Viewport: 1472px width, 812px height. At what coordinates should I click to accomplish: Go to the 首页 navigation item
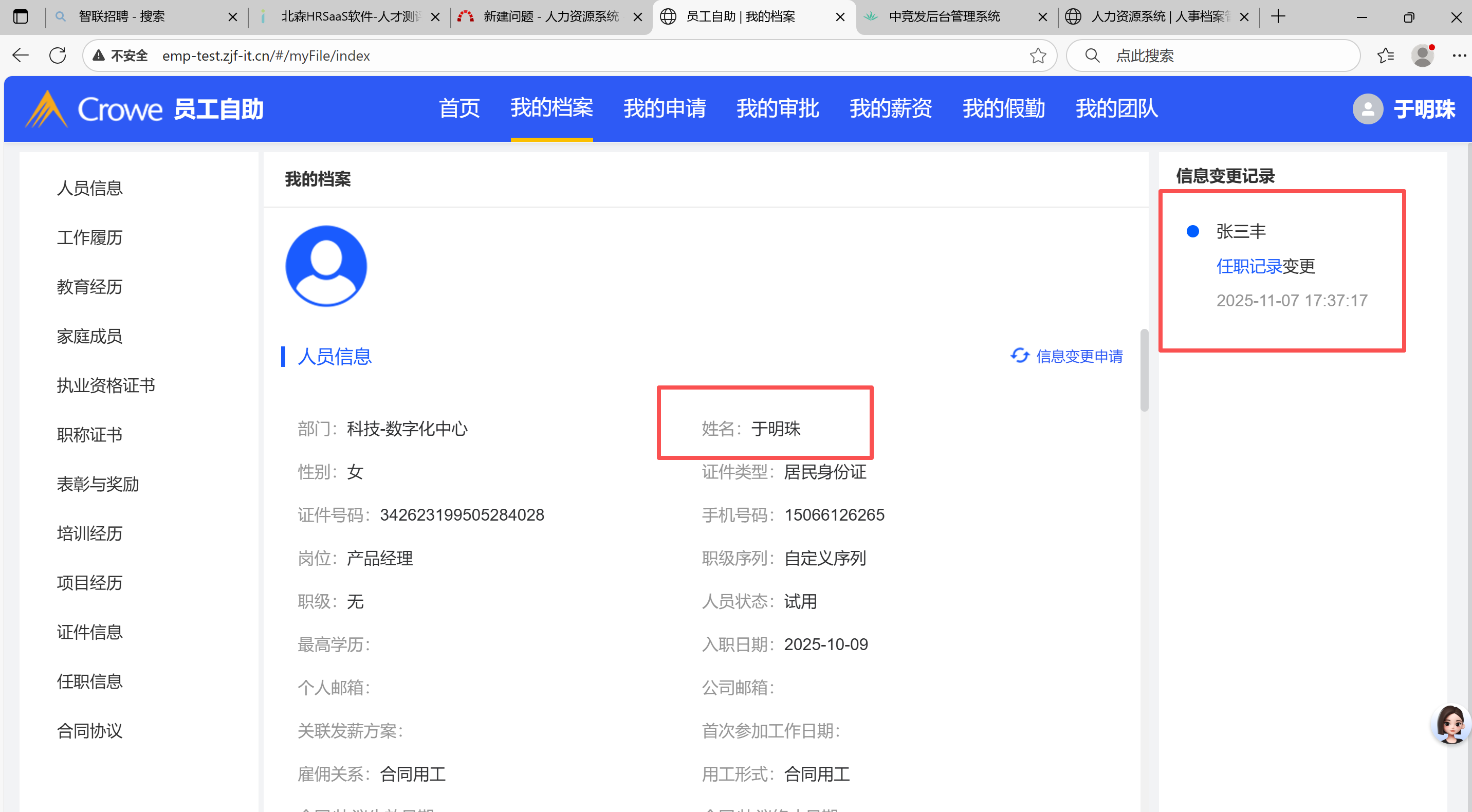[459, 108]
